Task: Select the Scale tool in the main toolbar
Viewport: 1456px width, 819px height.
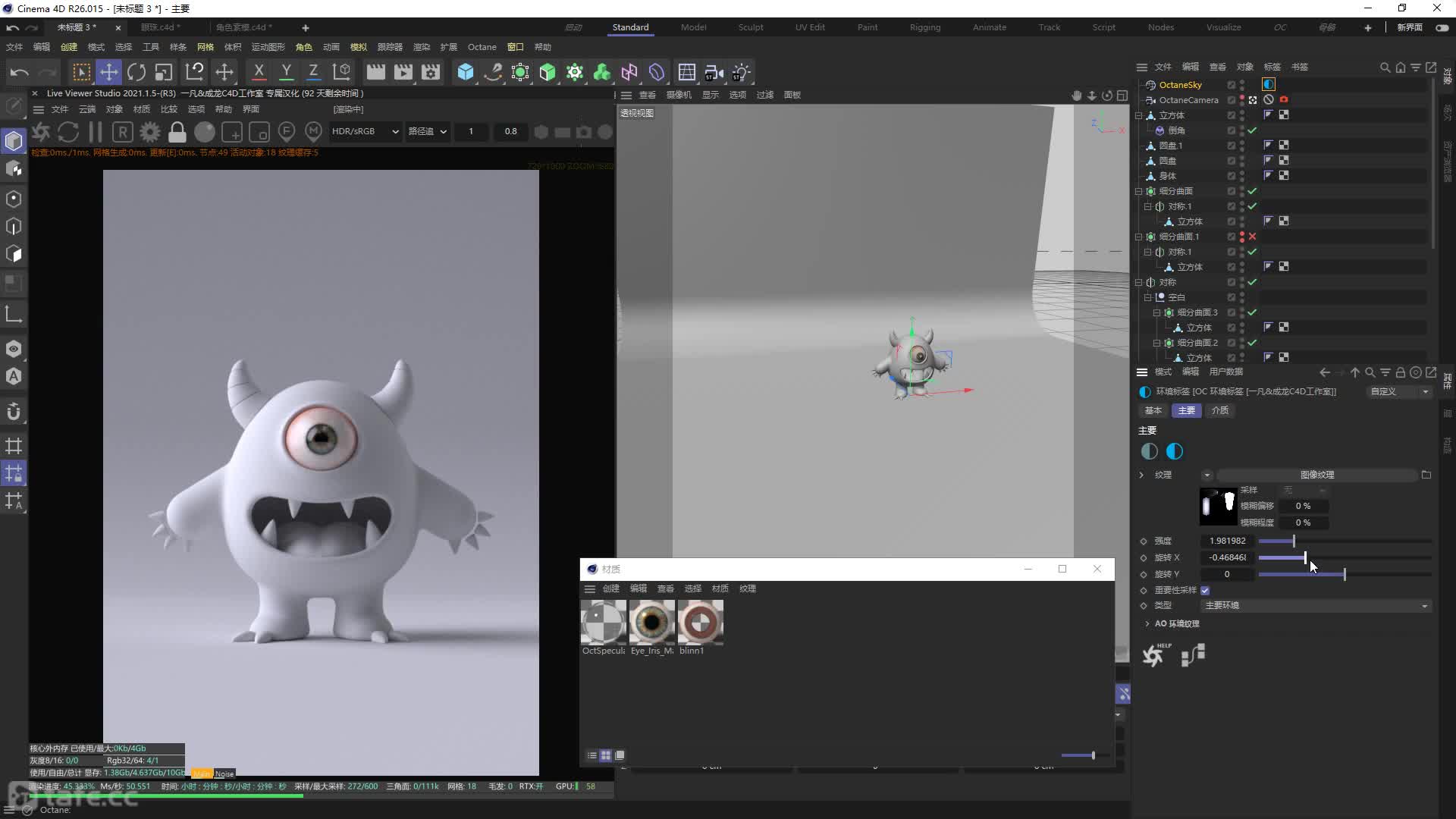Action: tap(164, 72)
